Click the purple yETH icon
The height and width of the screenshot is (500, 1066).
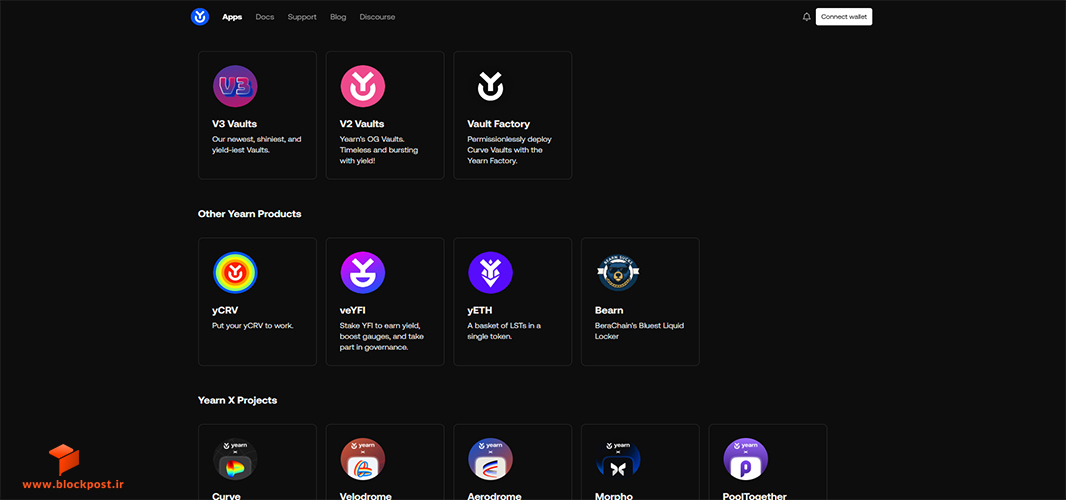490,273
